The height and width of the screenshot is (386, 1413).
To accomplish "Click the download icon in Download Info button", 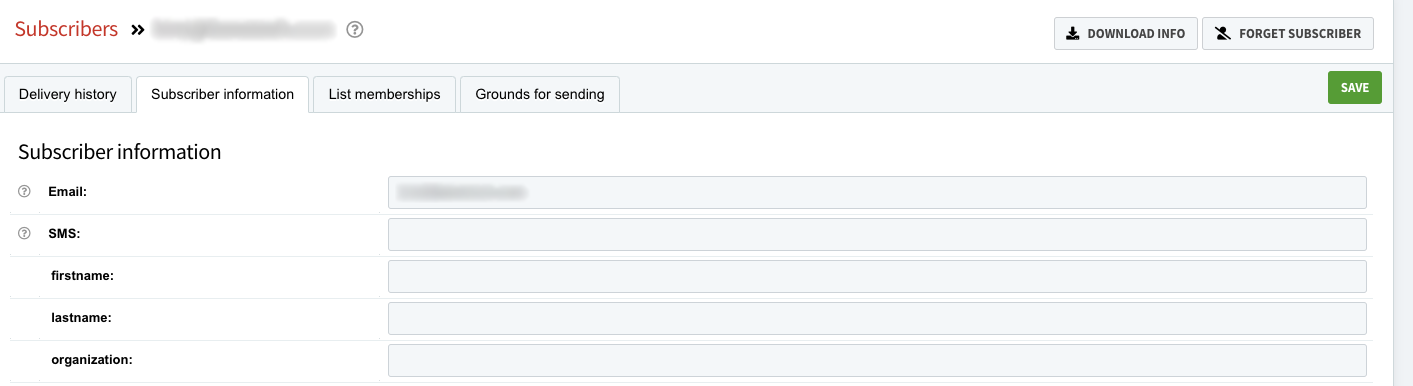I will [x=1073, y=33].
